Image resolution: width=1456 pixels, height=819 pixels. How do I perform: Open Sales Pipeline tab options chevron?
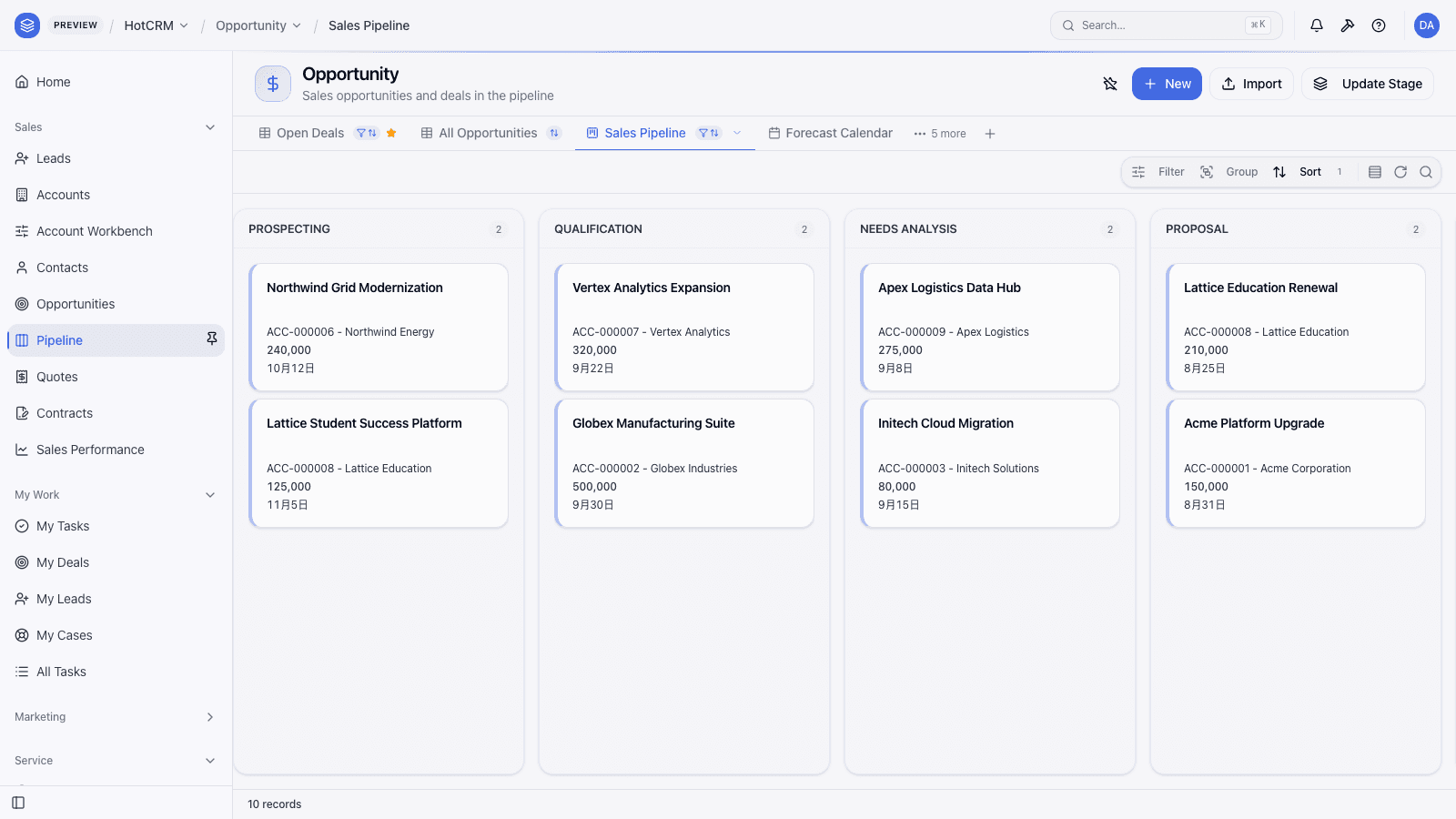click(x=737, y=133)
